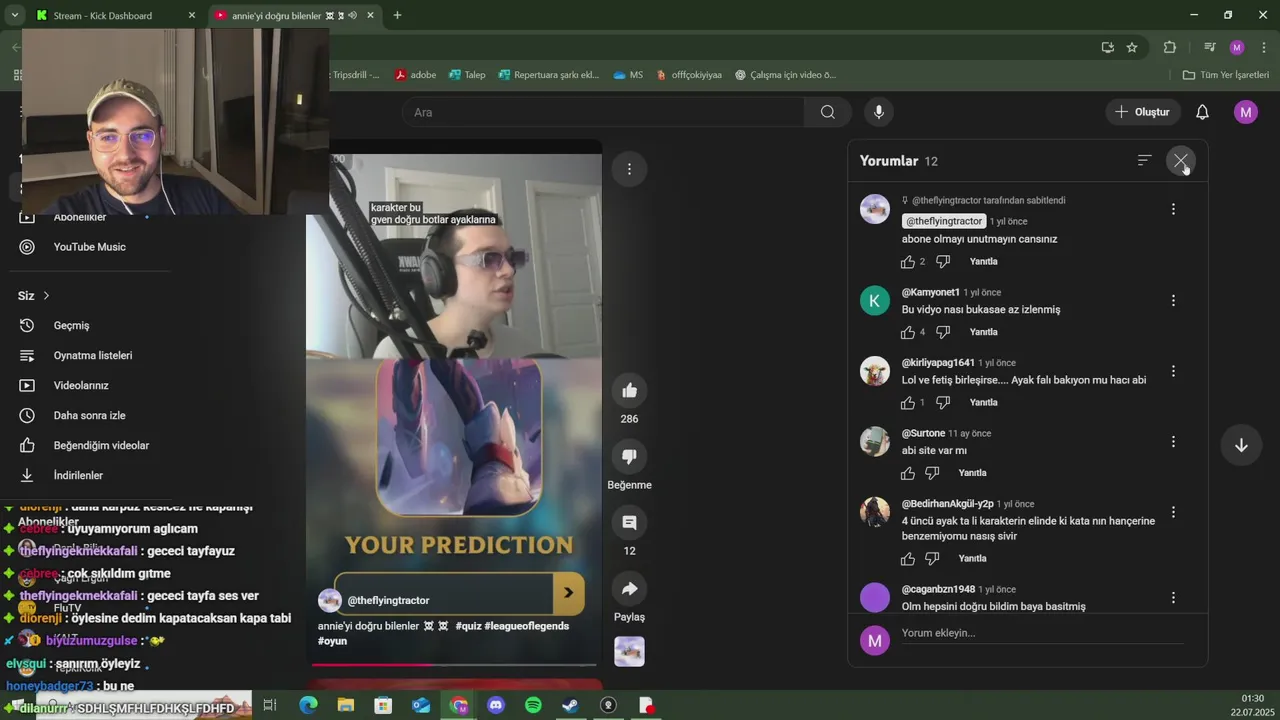Image resolution: width=1280 pixels, height=720 pixels.
Task: Go to next Short with down arrow
Action: [x=1241, y=445]
